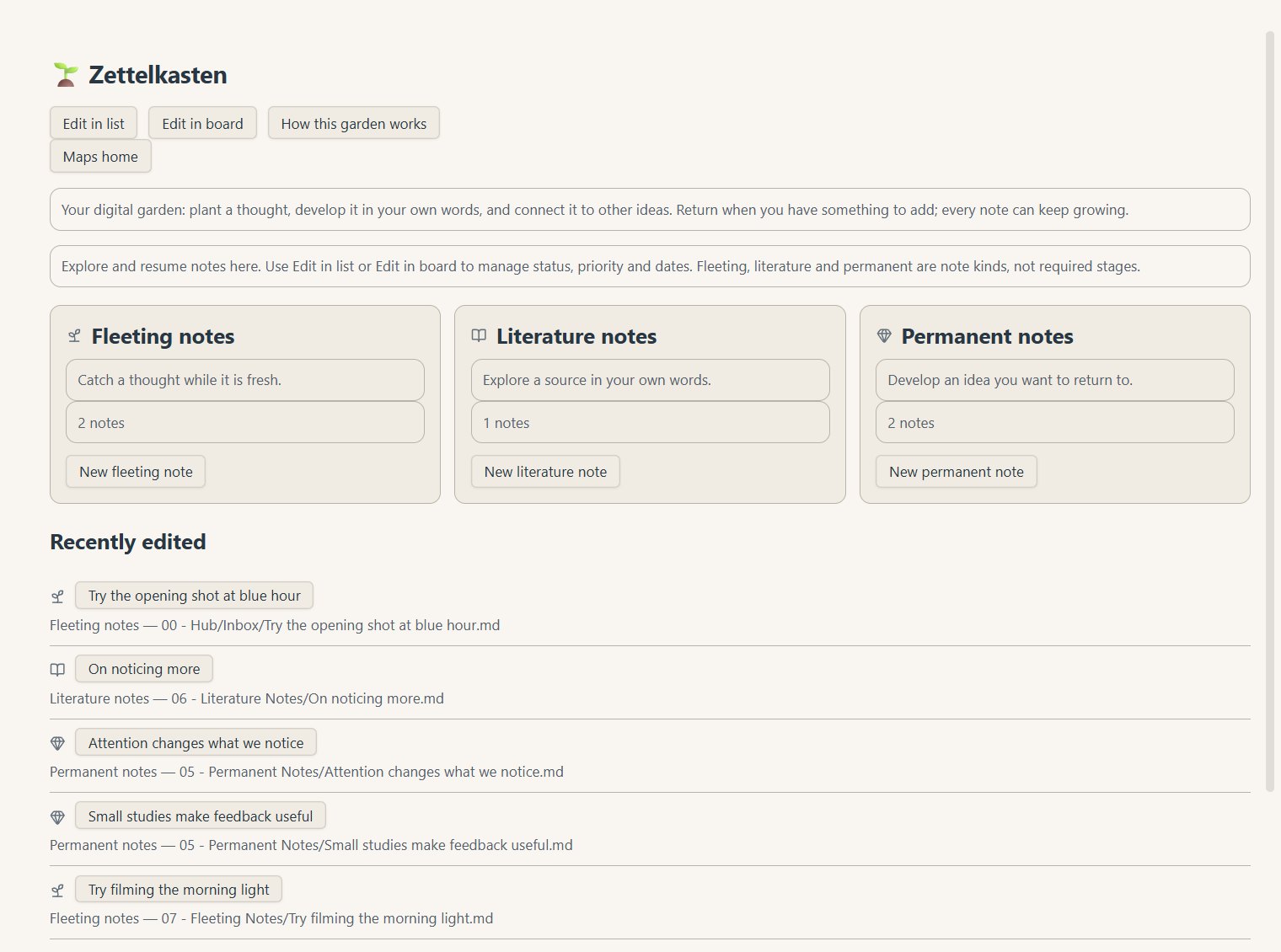This screenshot has width=1281, height=952.
Task: Click path '00 - Hub/Inbox/Try the opening shot at blue hour.md'
Action: click(x=330, y=625)
